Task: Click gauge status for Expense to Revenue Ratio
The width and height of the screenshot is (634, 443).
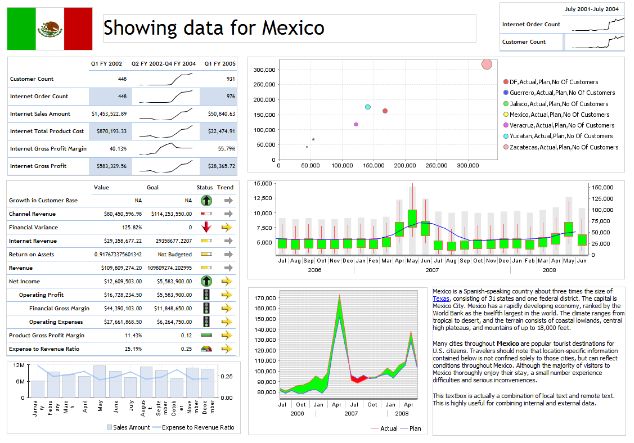Action: (206, 348)
